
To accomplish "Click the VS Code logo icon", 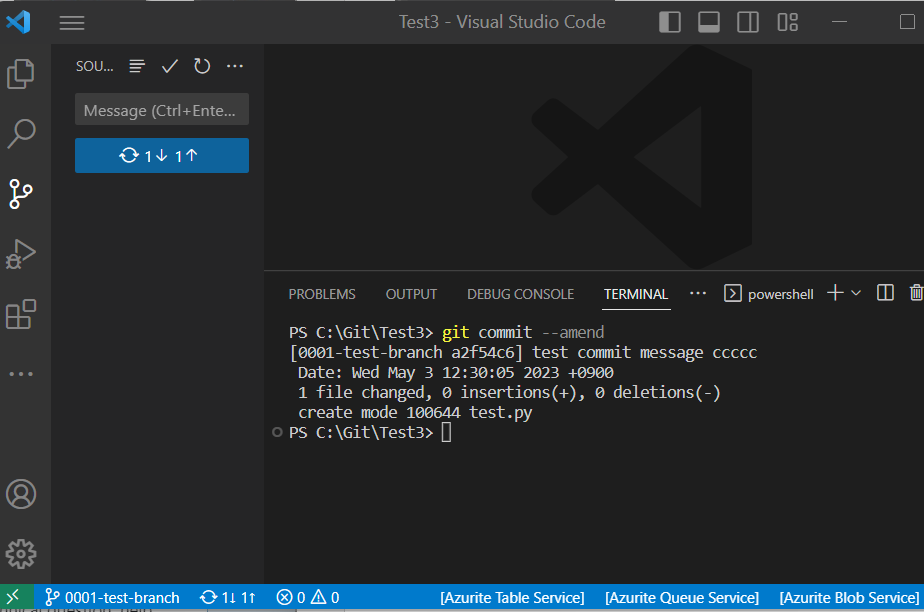I will click(x=18, y=22).
